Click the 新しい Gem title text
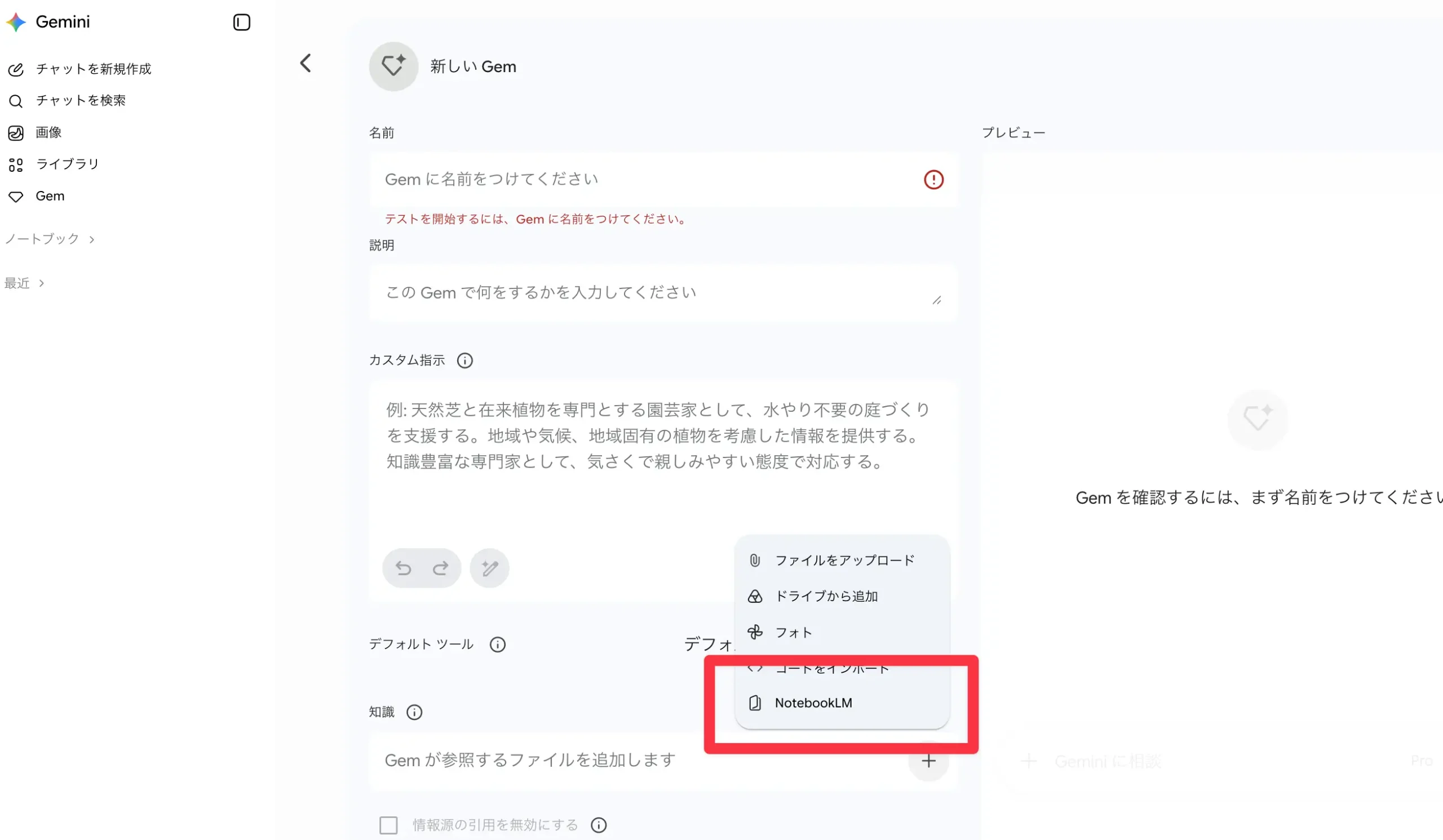The height and width of the screenshot is (840, 1443). (x=473, y=67)
